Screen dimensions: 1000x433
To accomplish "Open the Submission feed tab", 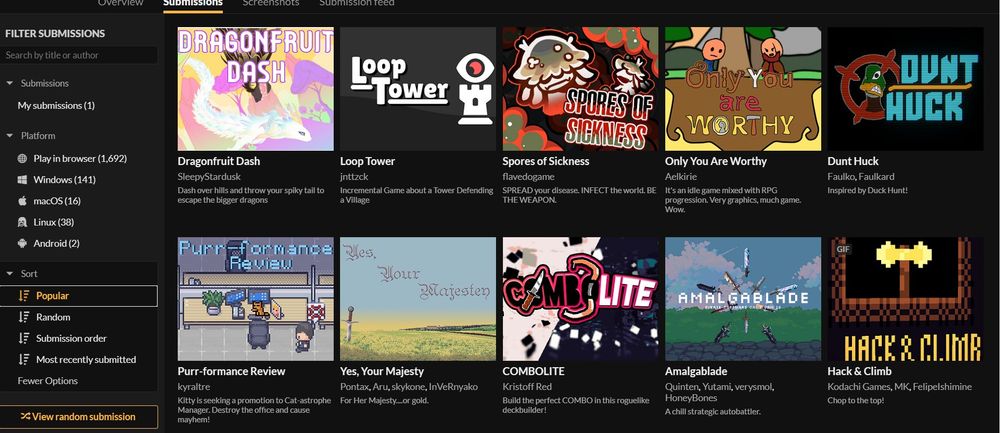I will pos(357,3).
